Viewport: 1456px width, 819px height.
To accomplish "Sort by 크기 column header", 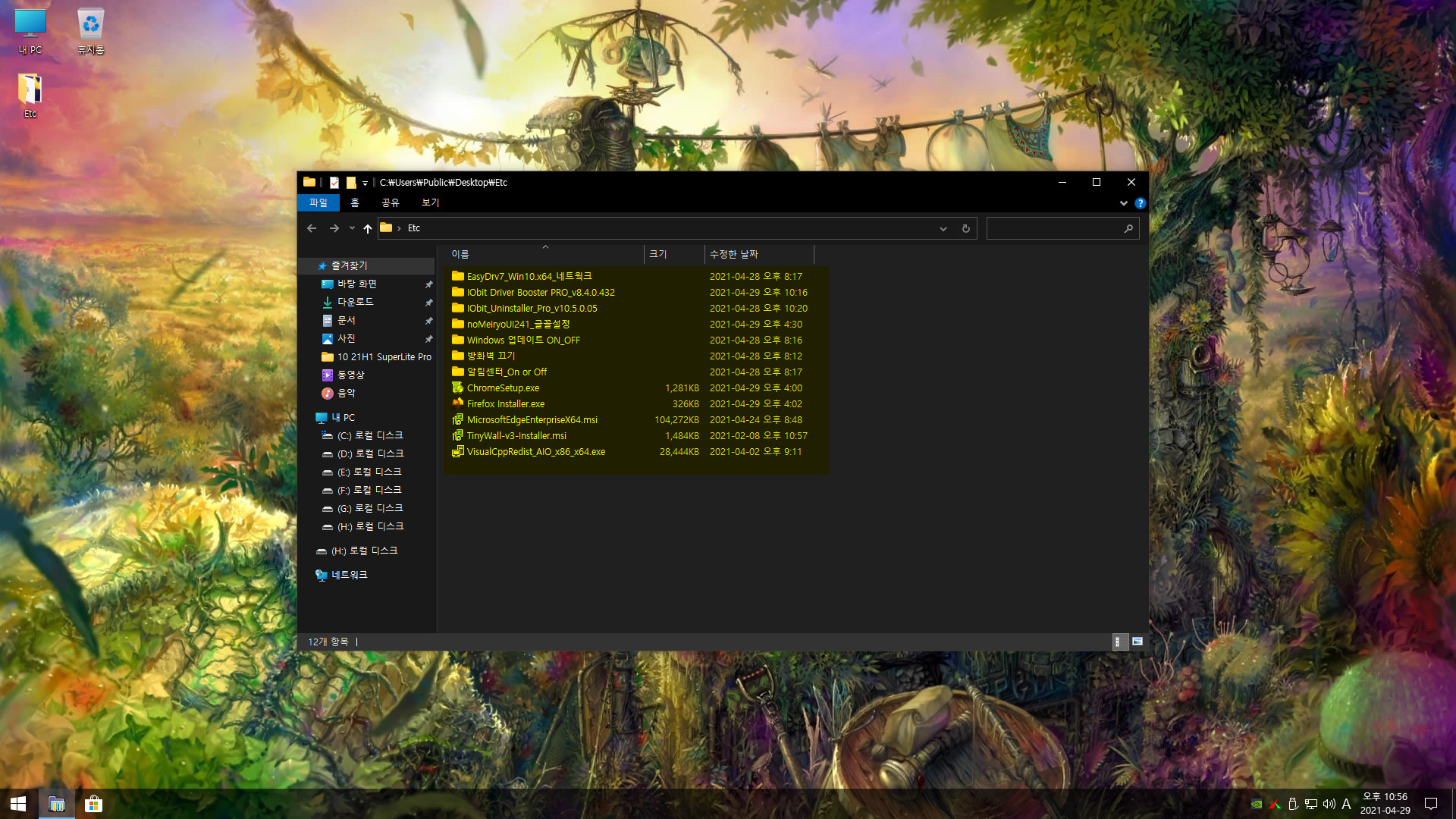I will [x=674, y=254].
